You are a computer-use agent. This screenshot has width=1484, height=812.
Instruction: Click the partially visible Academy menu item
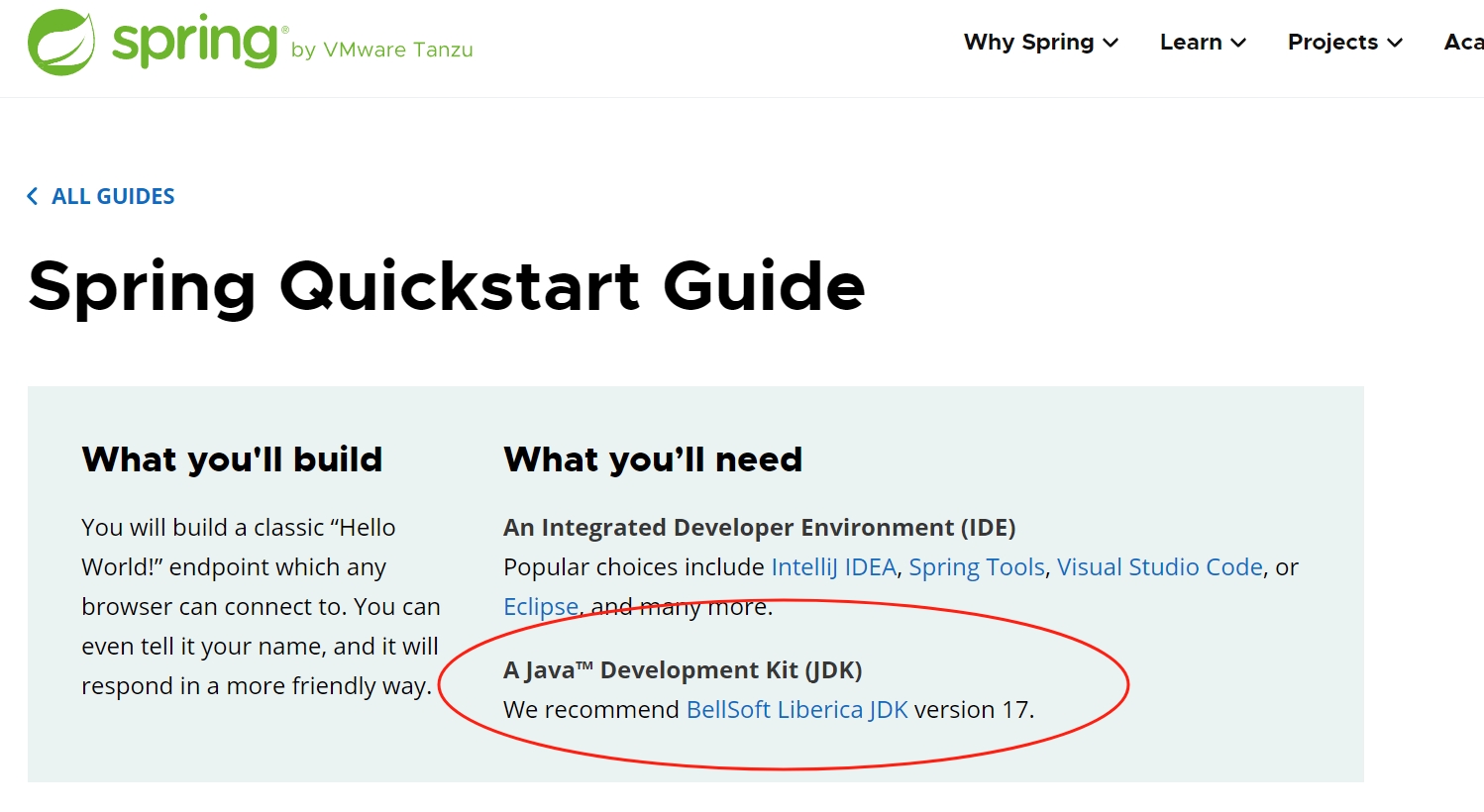pyautogui.click(x=1464, y=43)
